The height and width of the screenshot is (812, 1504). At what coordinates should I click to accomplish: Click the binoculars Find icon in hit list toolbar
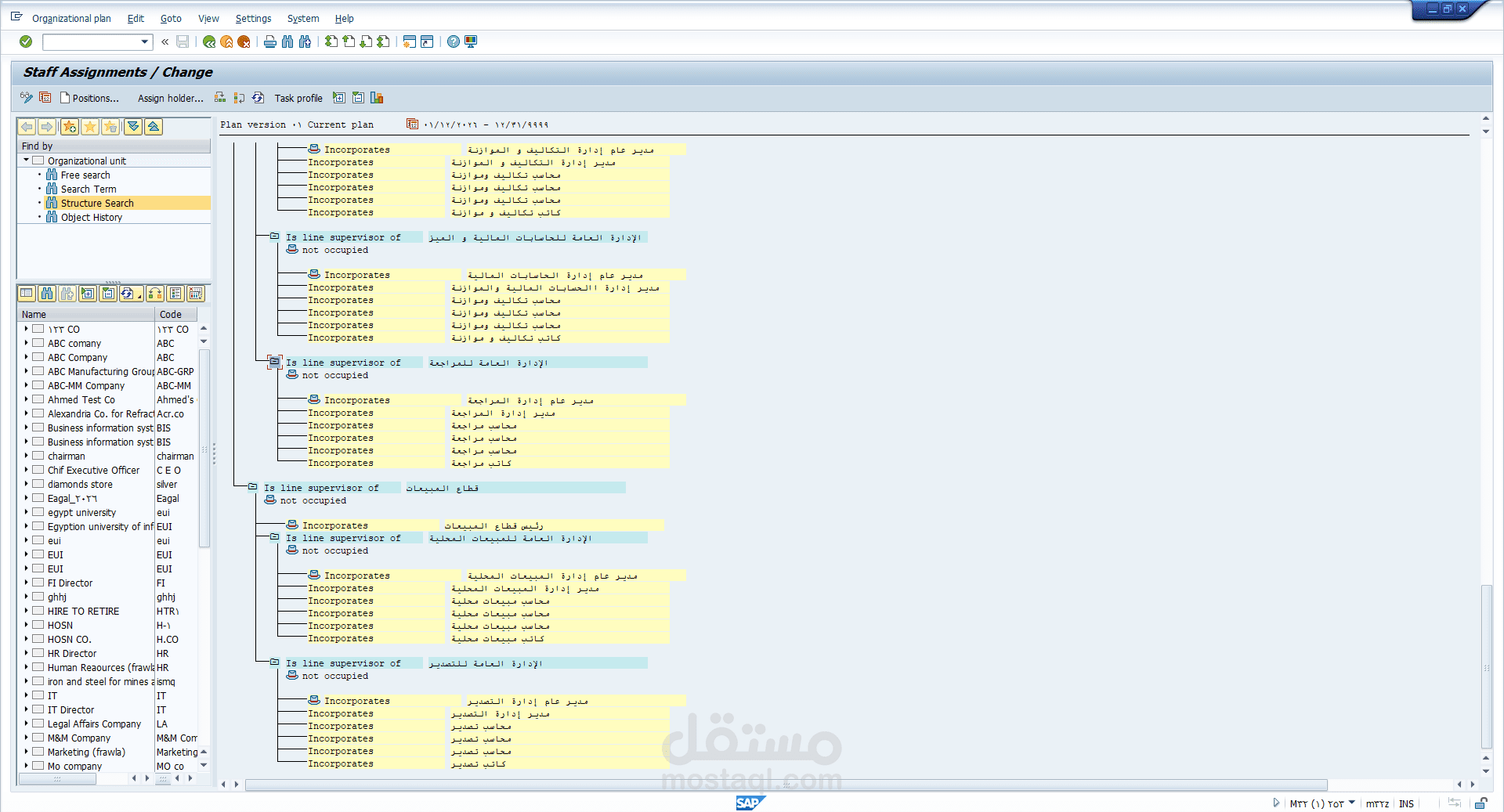click(47, 294)
